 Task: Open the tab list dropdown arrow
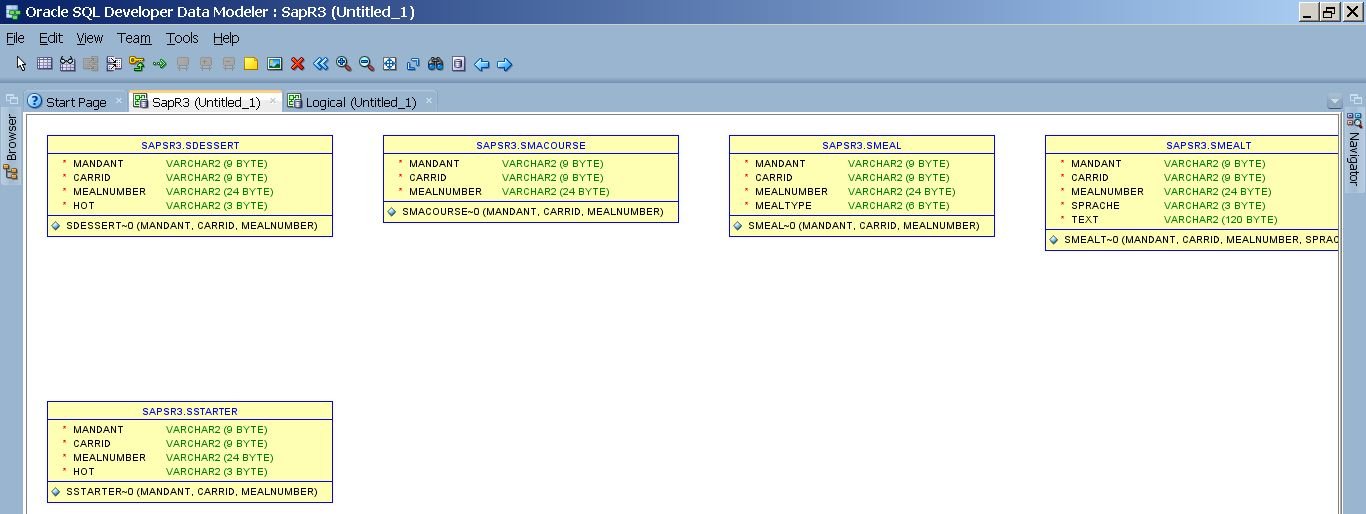(1334, 102)
